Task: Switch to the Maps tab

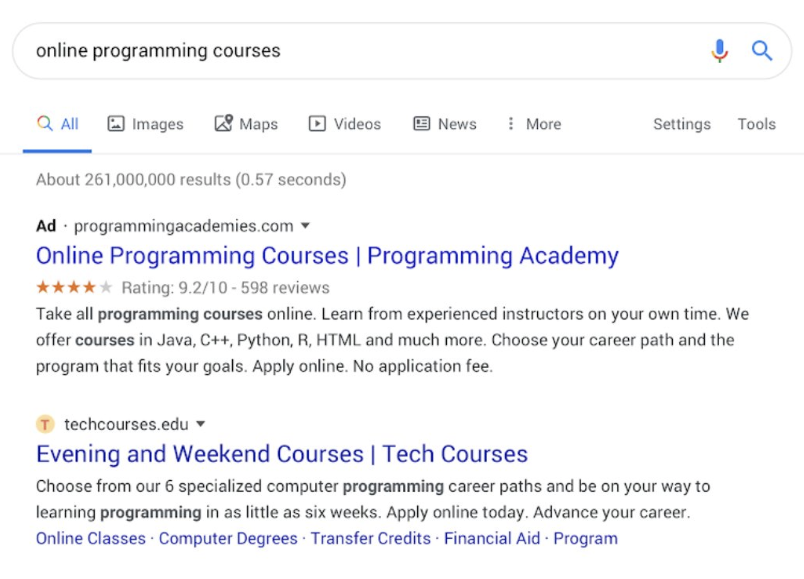Action: [x=246, y=124]
